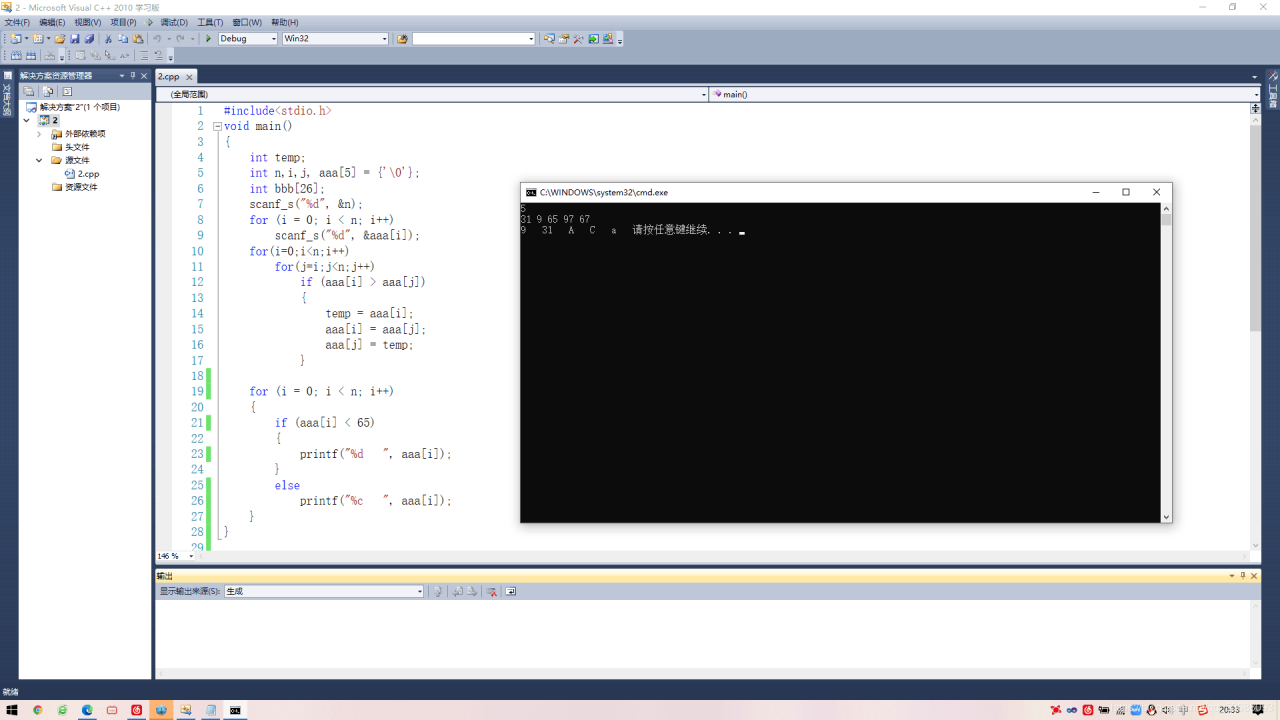Open 窗口(W) menu
The image size is (1280, 720).
tap(247, 22)
